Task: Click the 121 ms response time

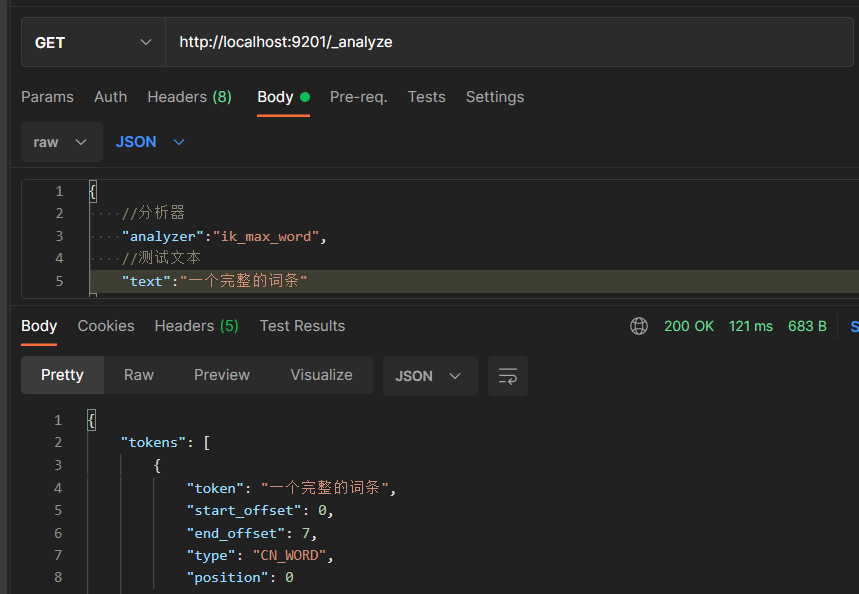Action: (x=751, y=326)
